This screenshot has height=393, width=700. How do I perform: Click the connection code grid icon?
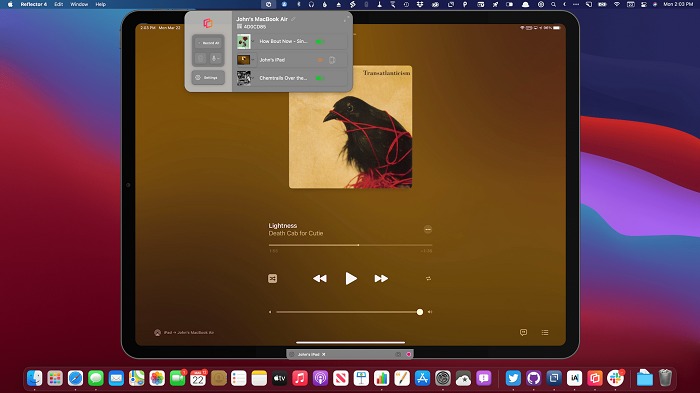(239, 26)
